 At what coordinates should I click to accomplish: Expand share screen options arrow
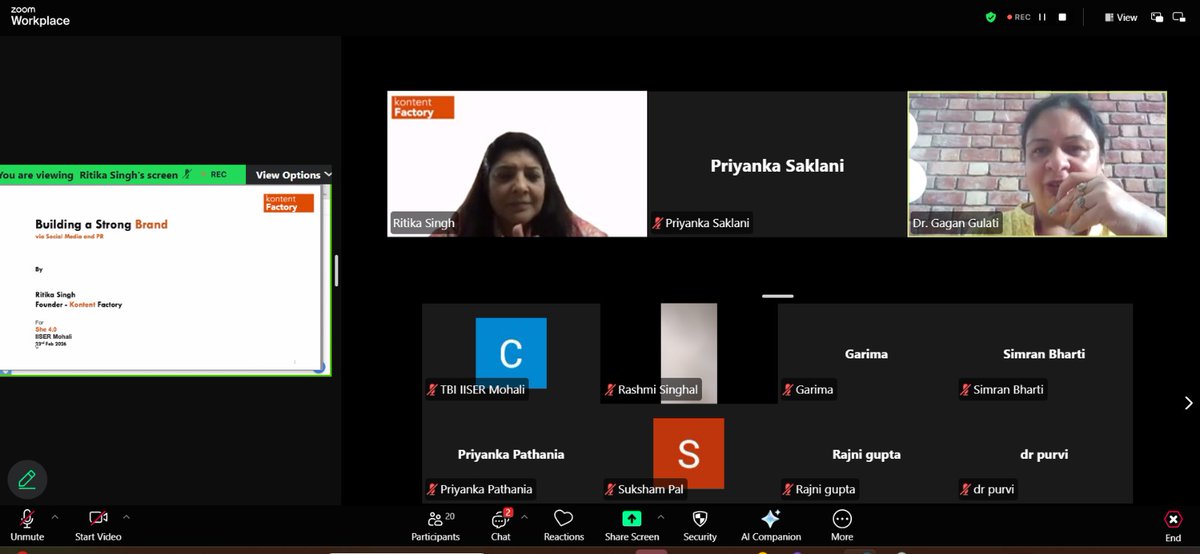point(660,517)
